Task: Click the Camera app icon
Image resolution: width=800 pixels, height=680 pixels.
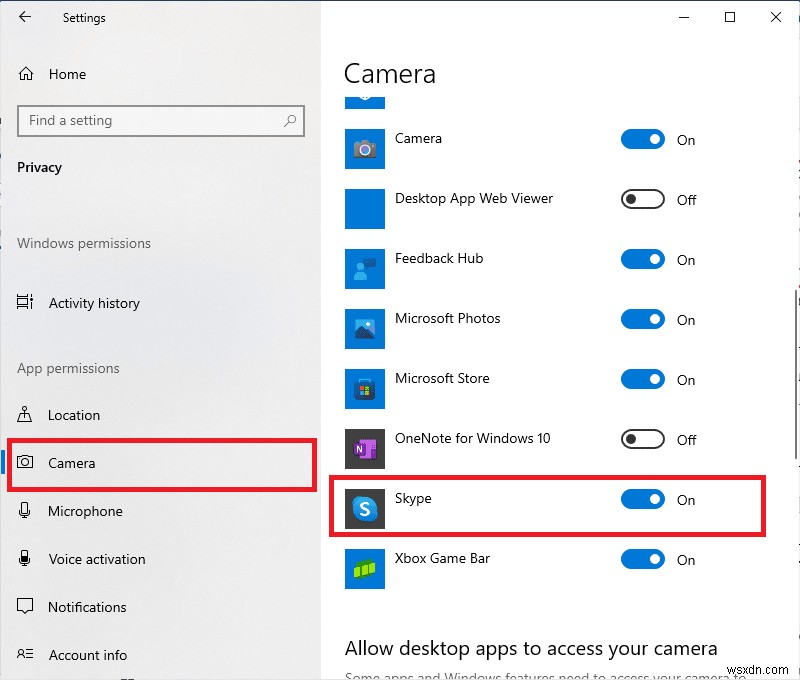Action: pyautogui.click(x=365, y=149)
